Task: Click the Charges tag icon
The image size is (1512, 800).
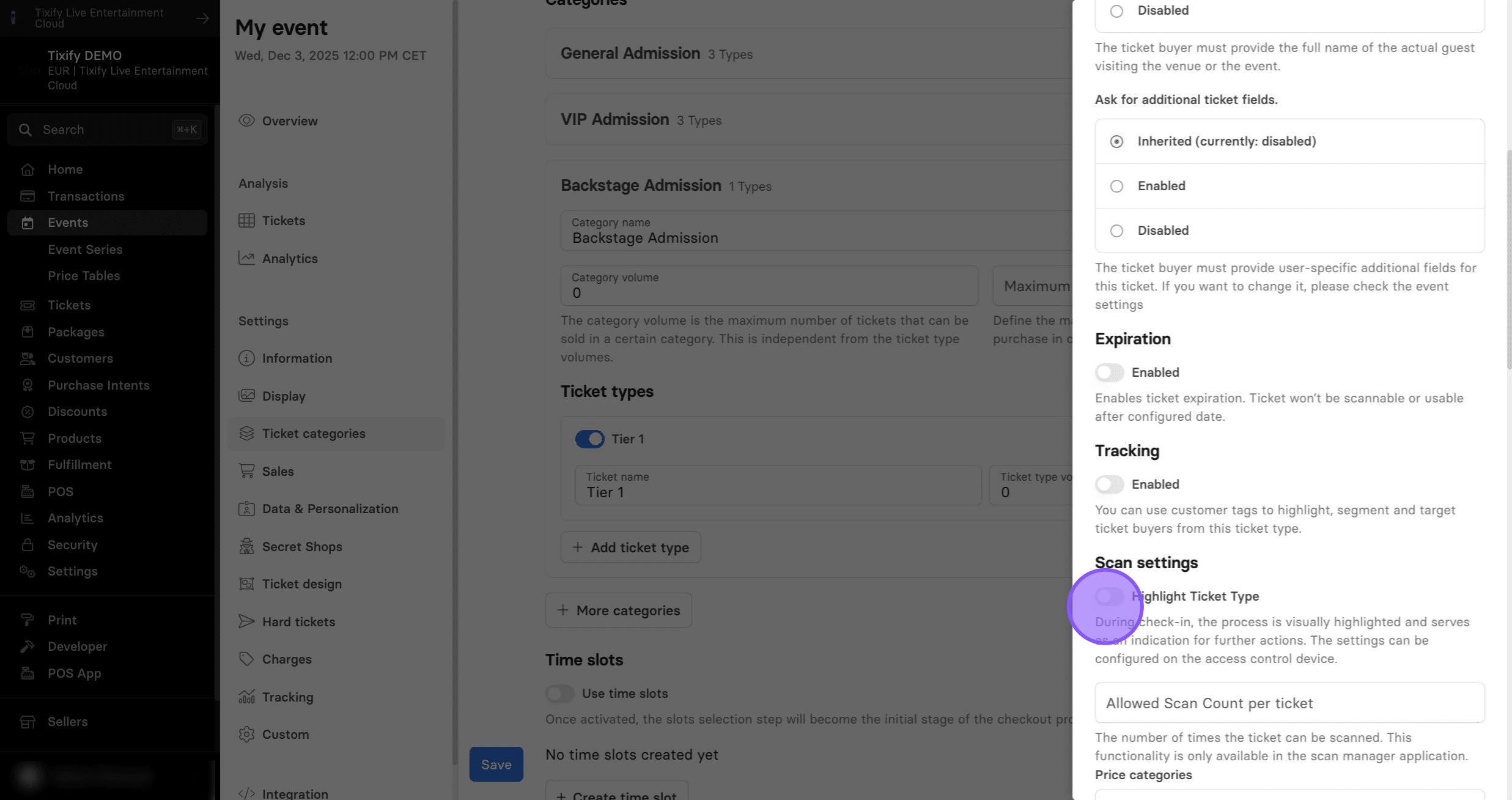Action: coord(246,659)
